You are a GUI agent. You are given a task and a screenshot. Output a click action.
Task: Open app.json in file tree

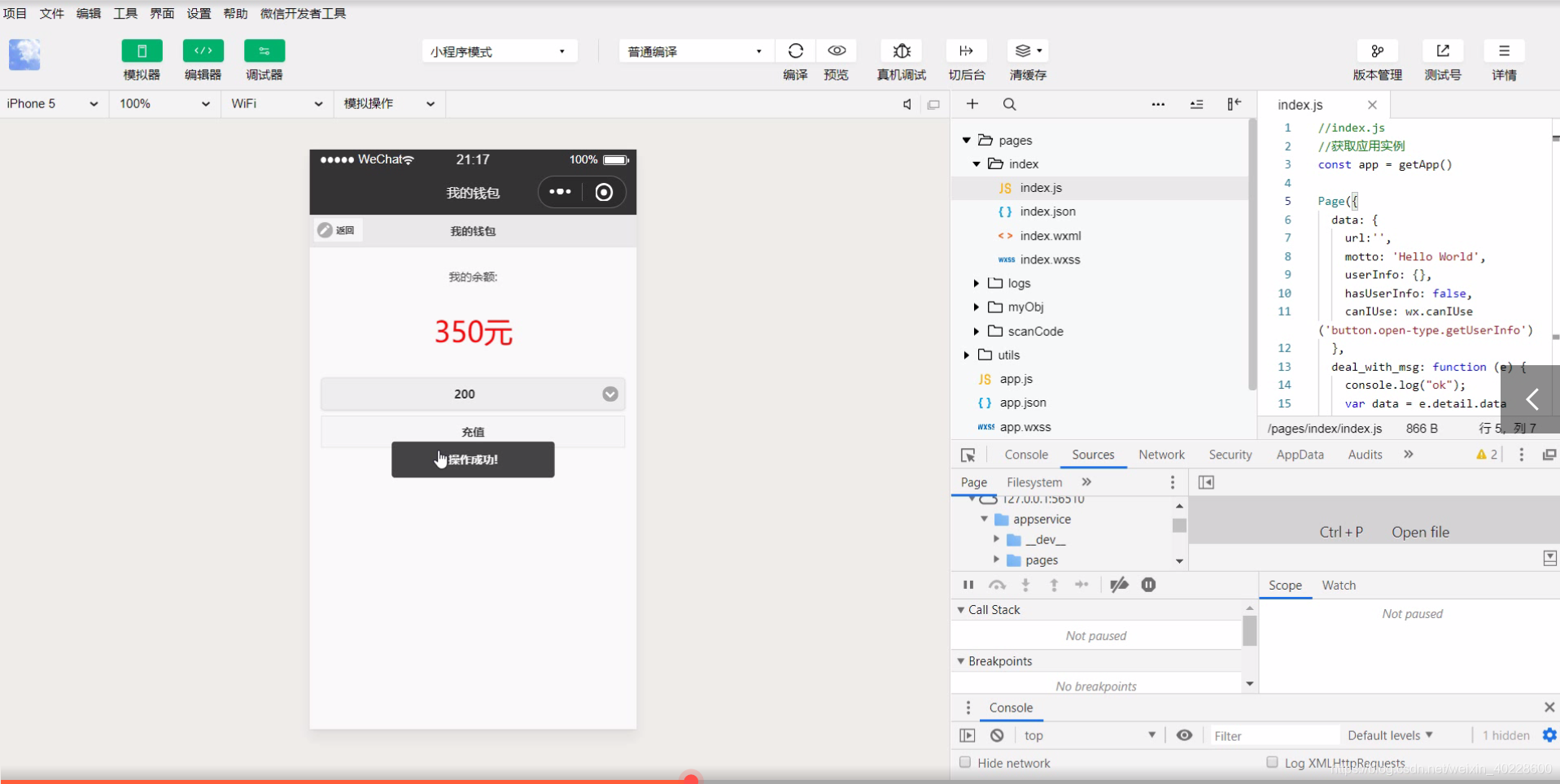tap(1023, 403)
